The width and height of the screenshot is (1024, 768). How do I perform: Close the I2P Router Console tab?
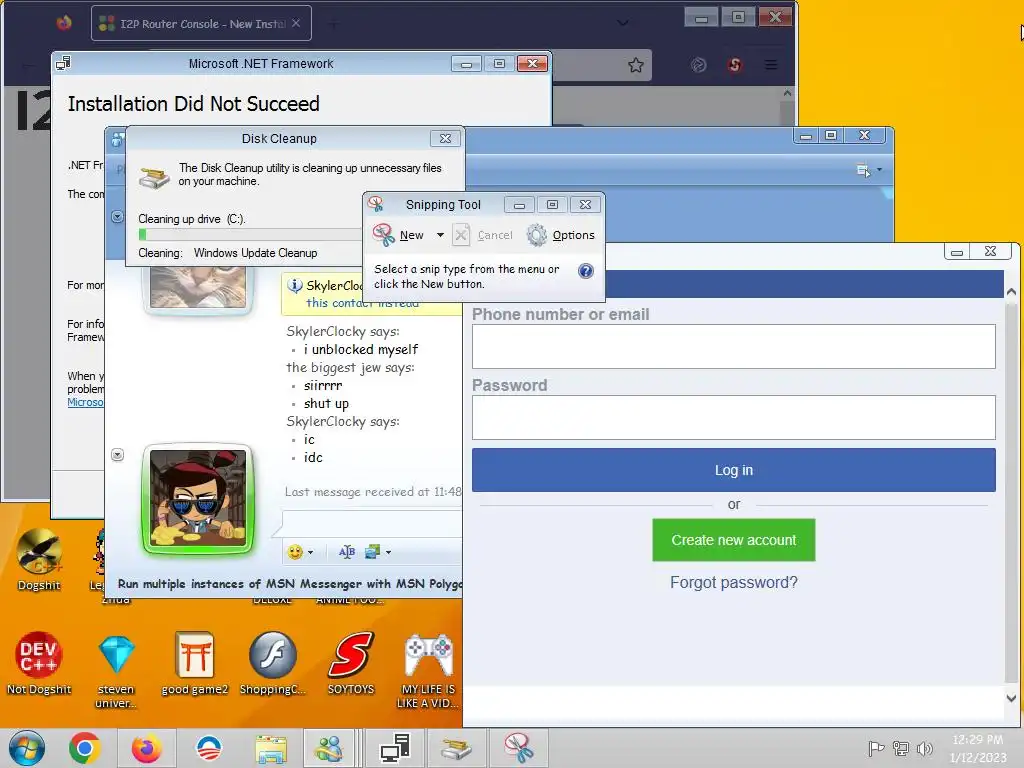[x=296, y=23]
